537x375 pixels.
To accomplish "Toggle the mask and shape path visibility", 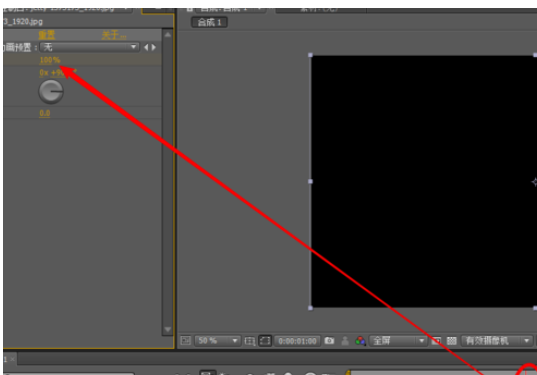I will coord(265,341).
